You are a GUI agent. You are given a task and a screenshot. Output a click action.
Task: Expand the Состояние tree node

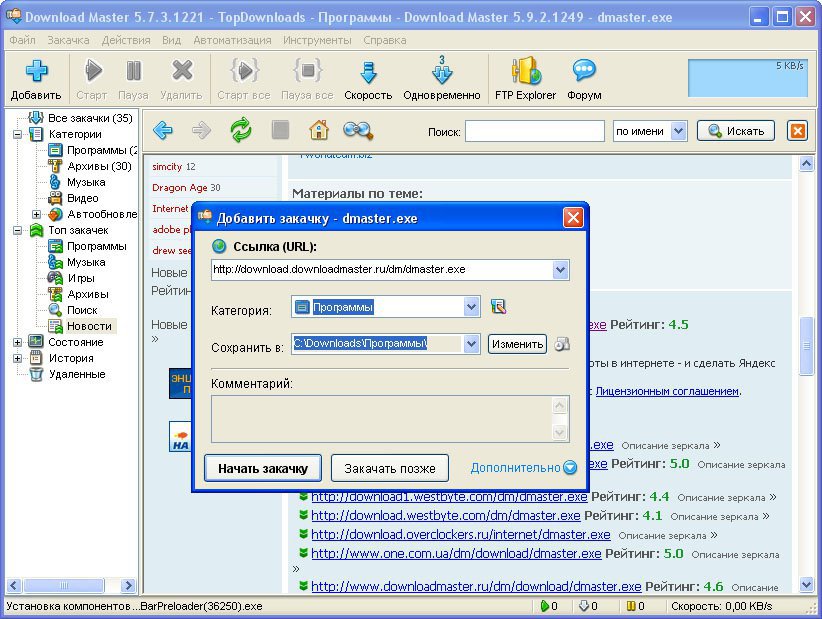[x=18, y=342]
